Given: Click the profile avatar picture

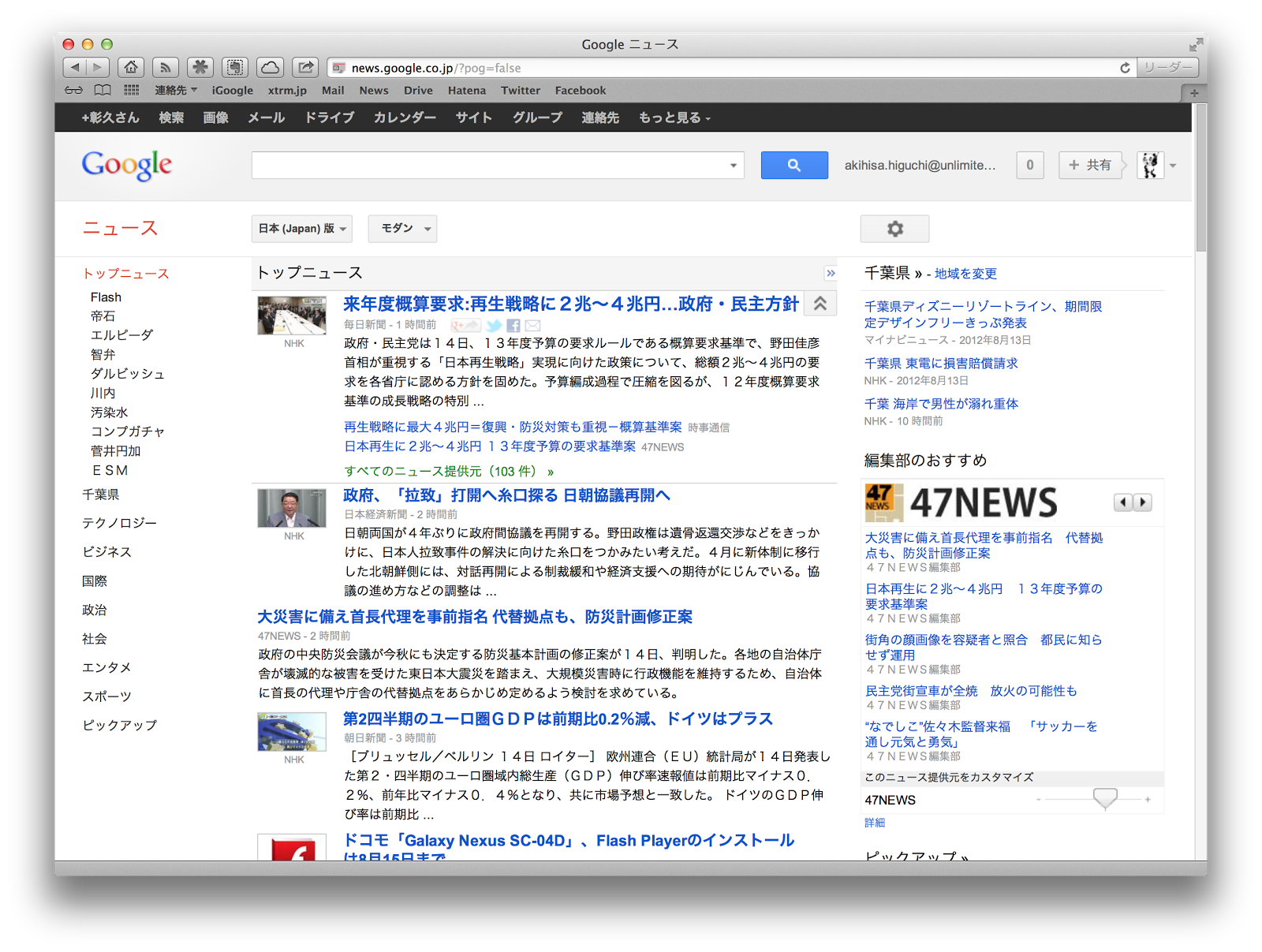Looking at the screenshot, I should click(1150, 165).
